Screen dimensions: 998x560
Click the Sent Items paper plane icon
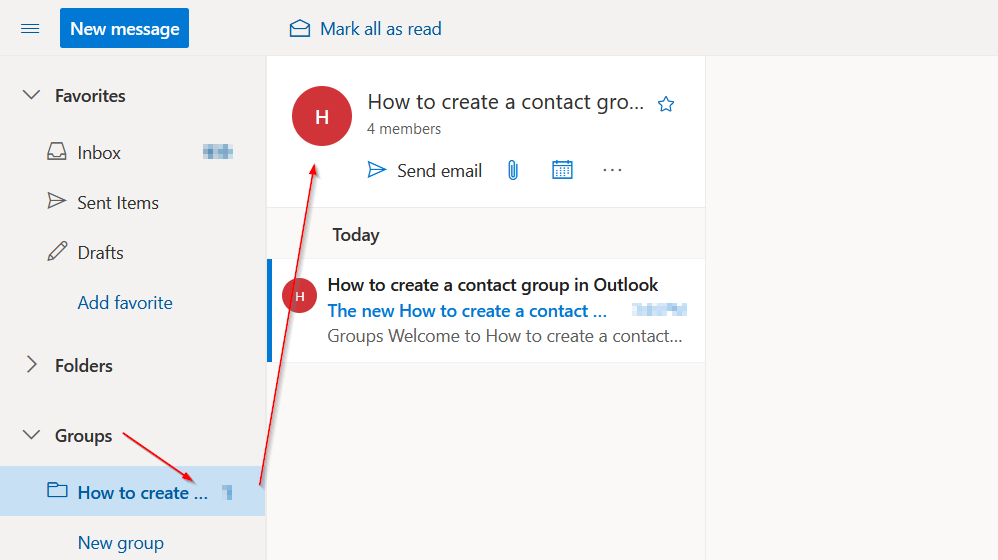point(57,201)
